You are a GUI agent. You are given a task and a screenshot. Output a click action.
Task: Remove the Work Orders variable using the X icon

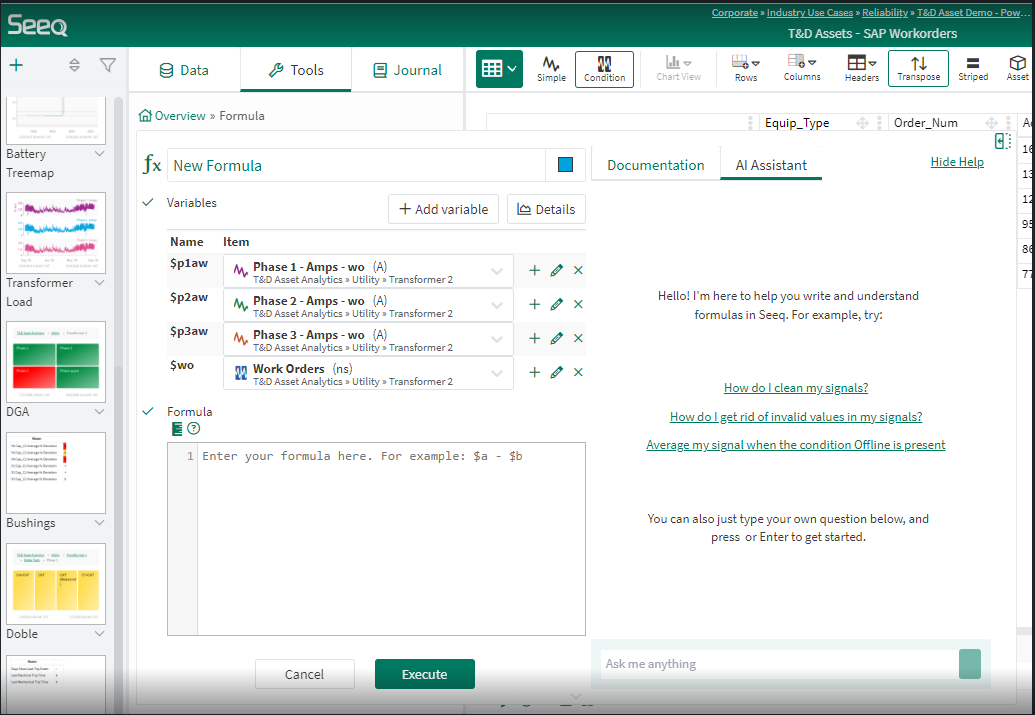click(x=578, y=371)
